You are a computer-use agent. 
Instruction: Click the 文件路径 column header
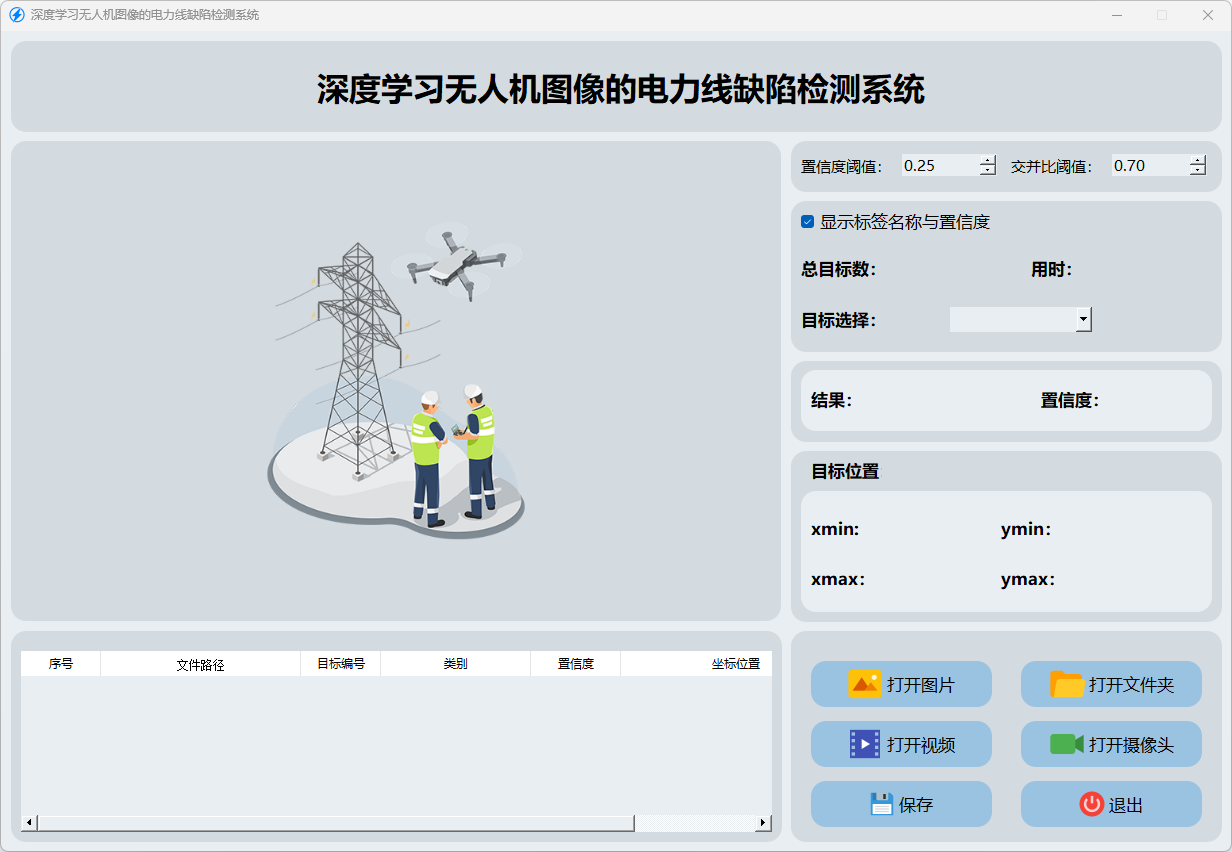point(200,664)
